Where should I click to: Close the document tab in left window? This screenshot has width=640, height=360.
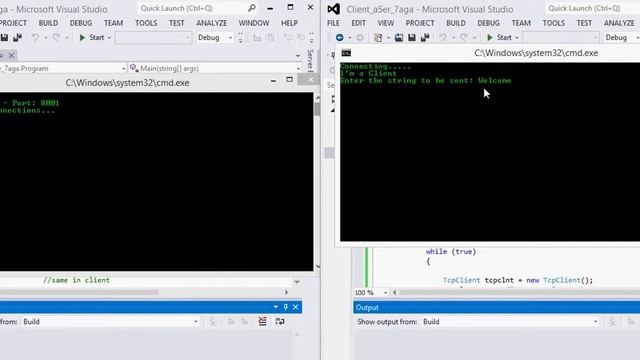coord(11,55)
